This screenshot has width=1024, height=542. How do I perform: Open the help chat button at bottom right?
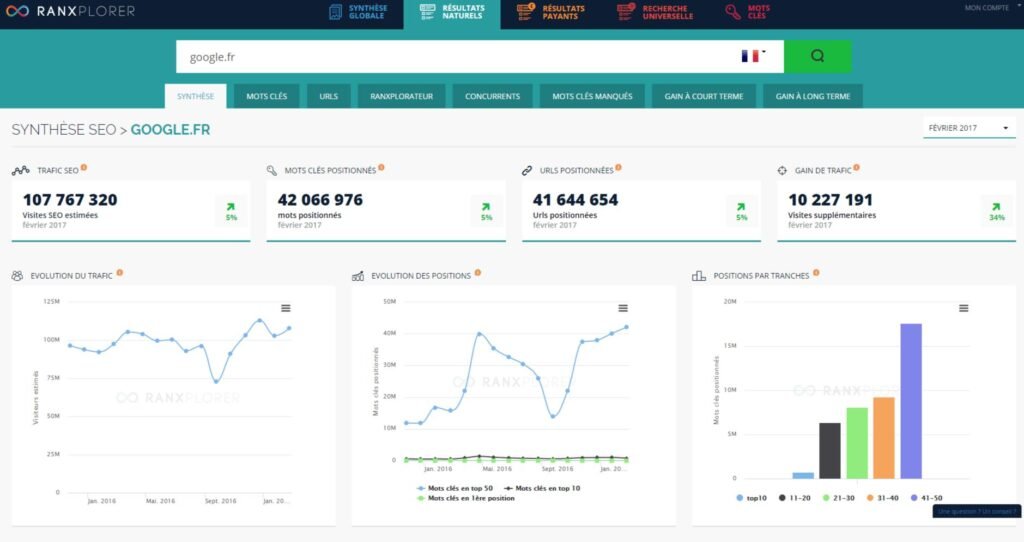point(977,511)
